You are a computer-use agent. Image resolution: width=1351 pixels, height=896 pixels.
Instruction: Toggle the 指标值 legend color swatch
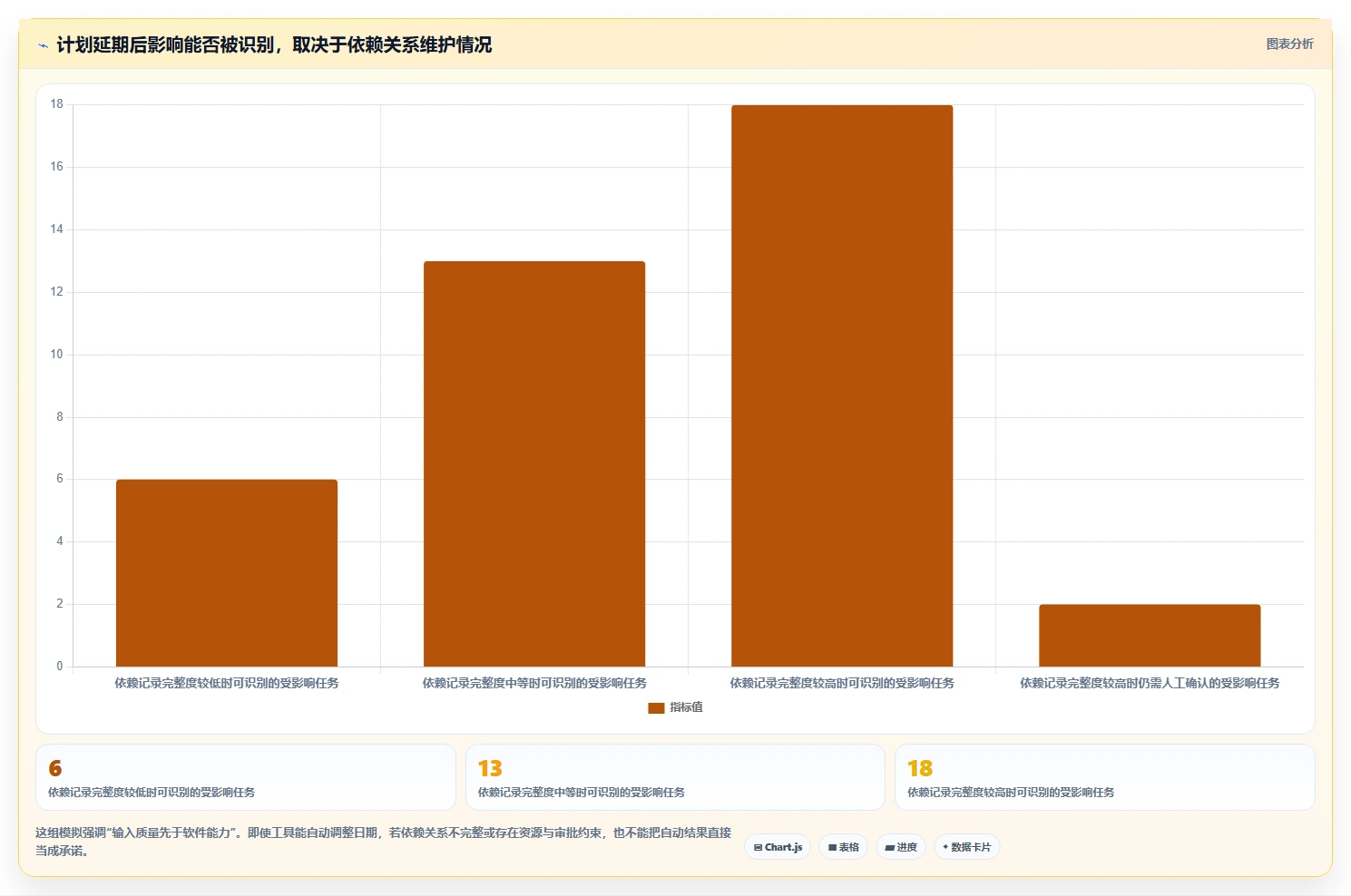pos(656,708)
